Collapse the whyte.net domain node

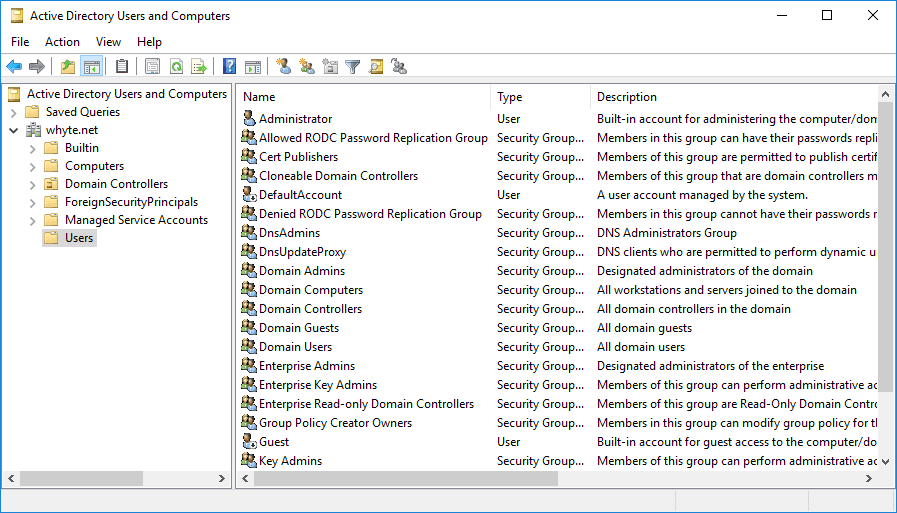tap(14, 130)
